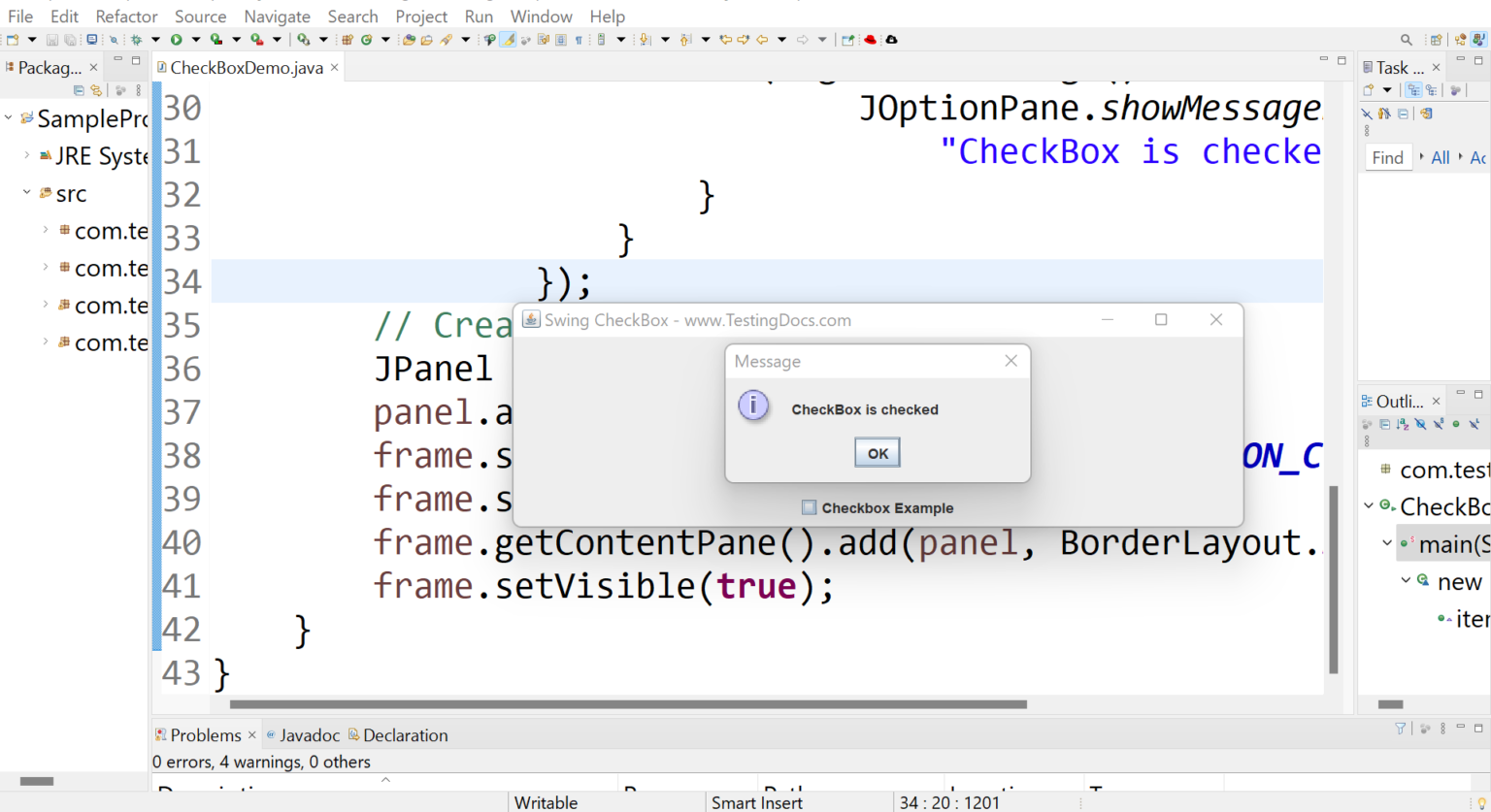Collapse all nodes in the Outline view
Screen dimensions: 1491x812
(1384, 424)
